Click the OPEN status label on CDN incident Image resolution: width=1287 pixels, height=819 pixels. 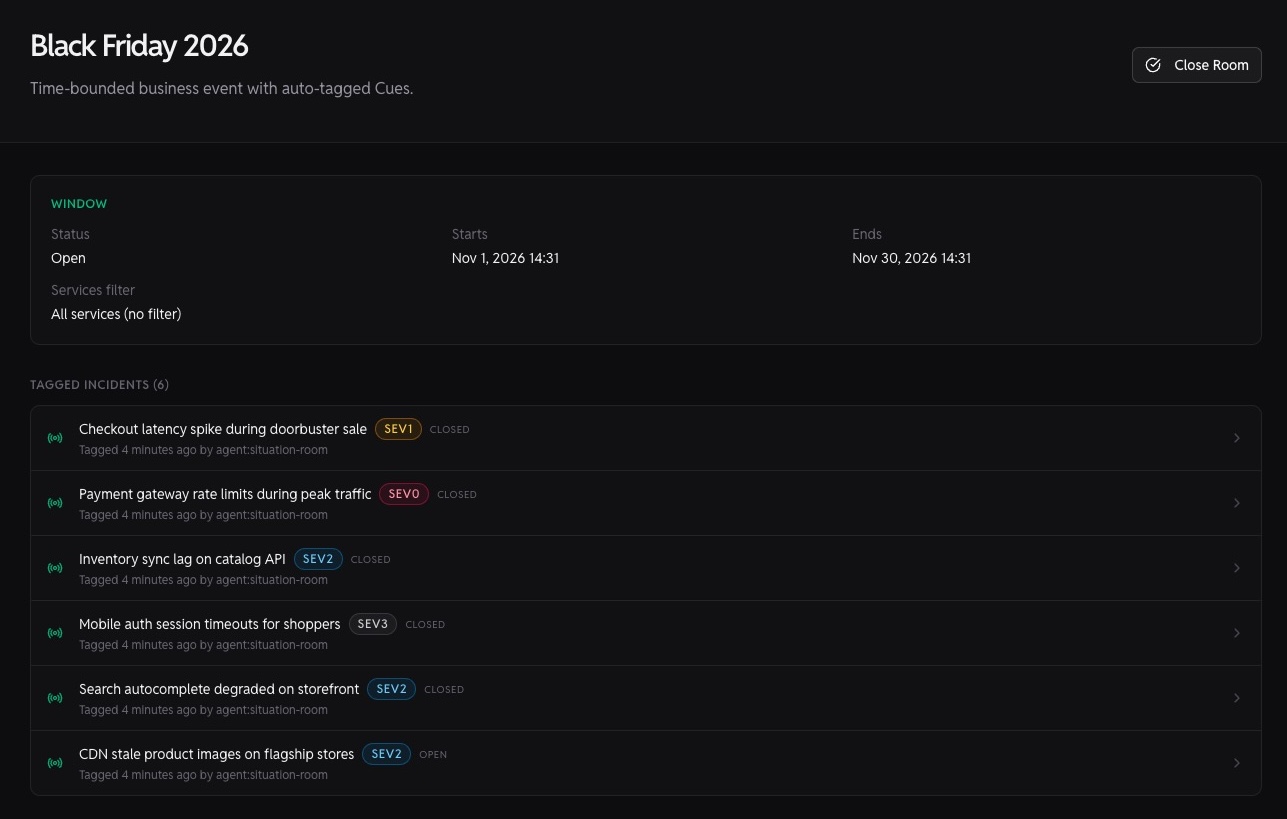point(433,755)
